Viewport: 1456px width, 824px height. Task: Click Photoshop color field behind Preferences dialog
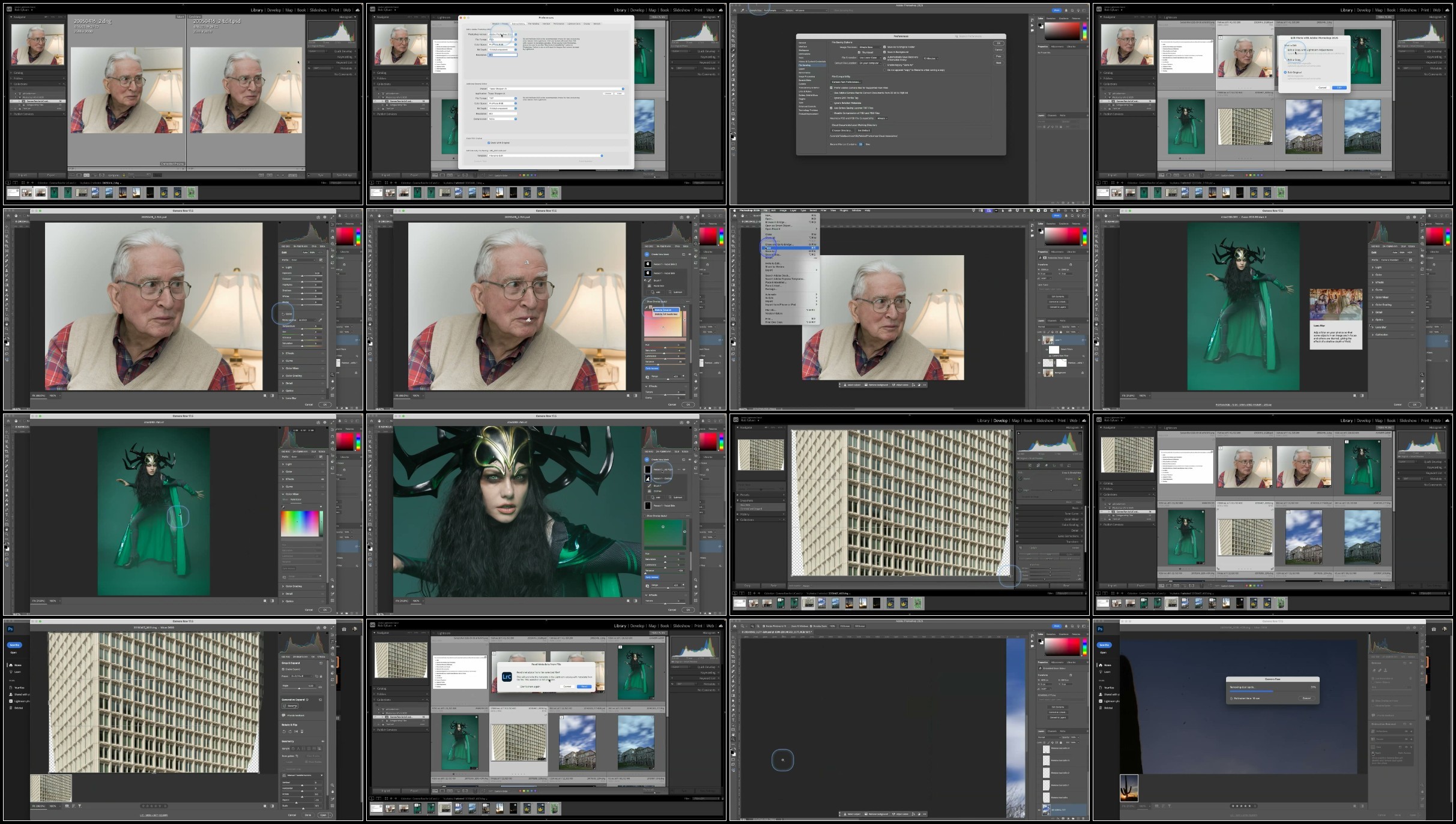coord(1062,31)
